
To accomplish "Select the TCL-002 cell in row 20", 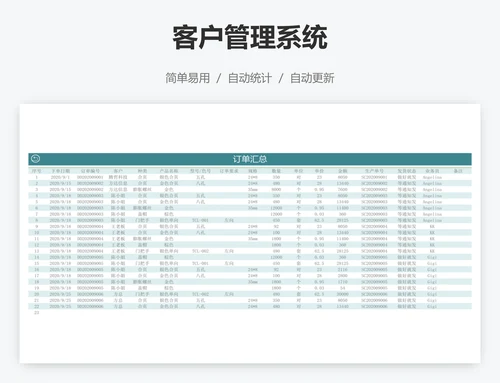I will pos(200,294).
